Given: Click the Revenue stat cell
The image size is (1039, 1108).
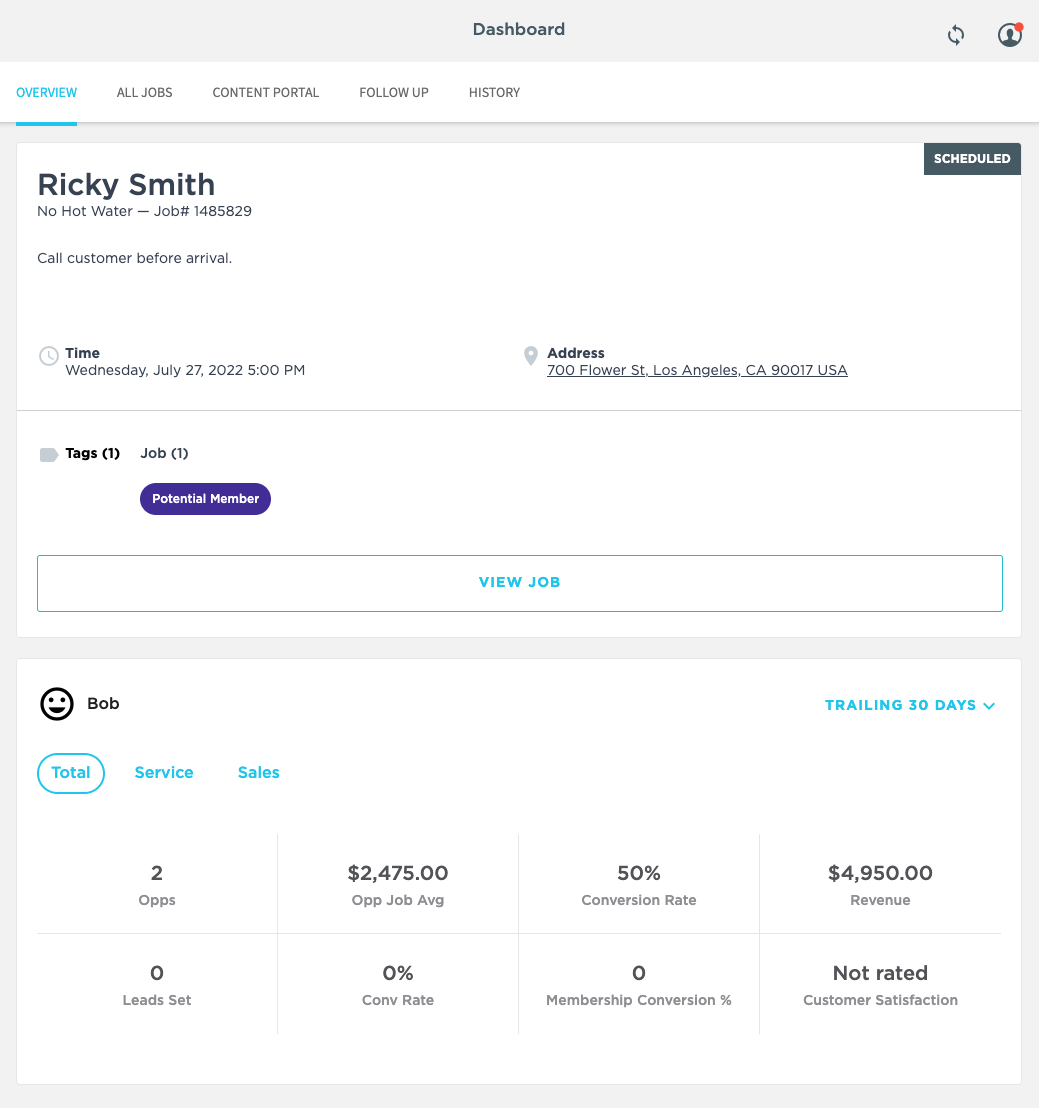Looking at the screenshot, I should tap(880, 883).
